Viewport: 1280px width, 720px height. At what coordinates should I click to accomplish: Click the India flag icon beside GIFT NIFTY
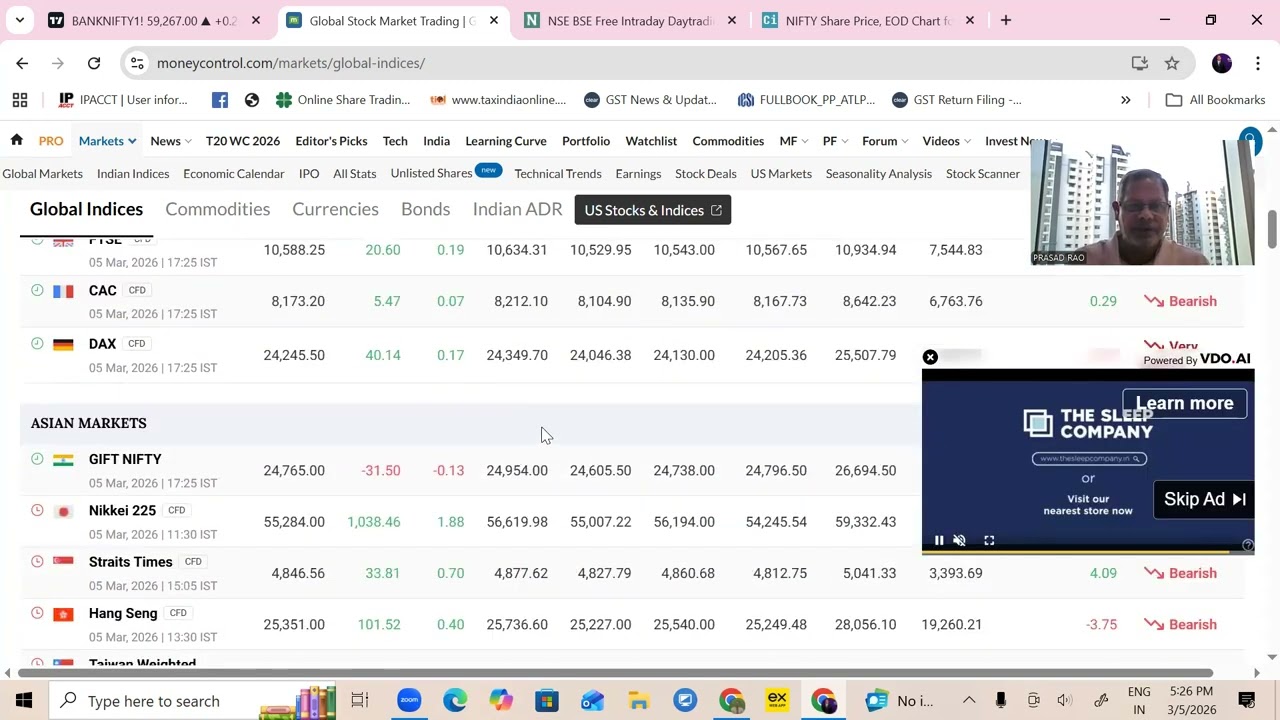(x=63, y=460)
